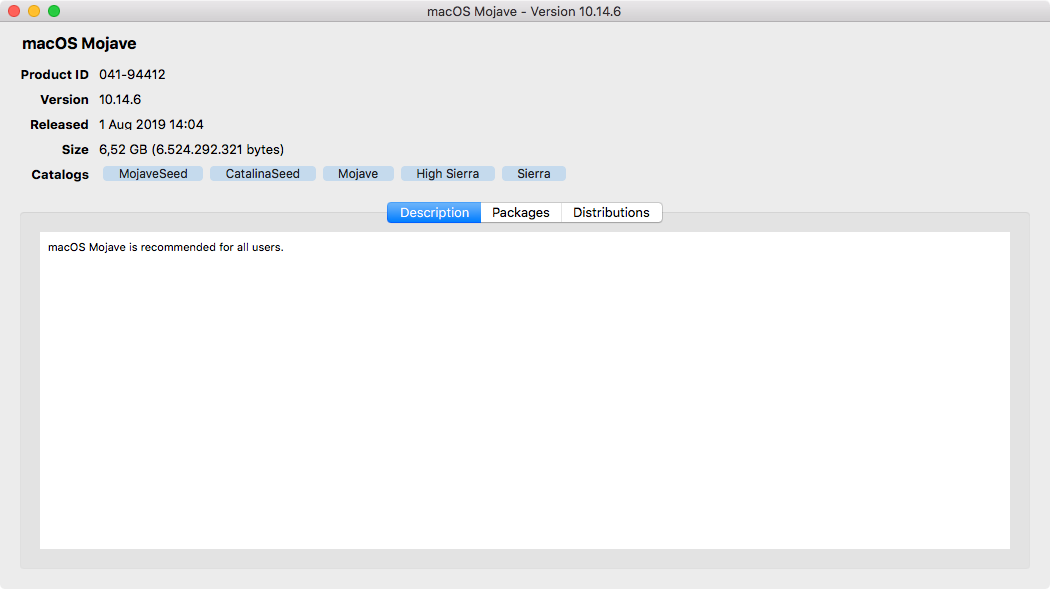This screenshot has width=1050, height=589.
Task: Zoom the window with the green button
Action: 54,11
